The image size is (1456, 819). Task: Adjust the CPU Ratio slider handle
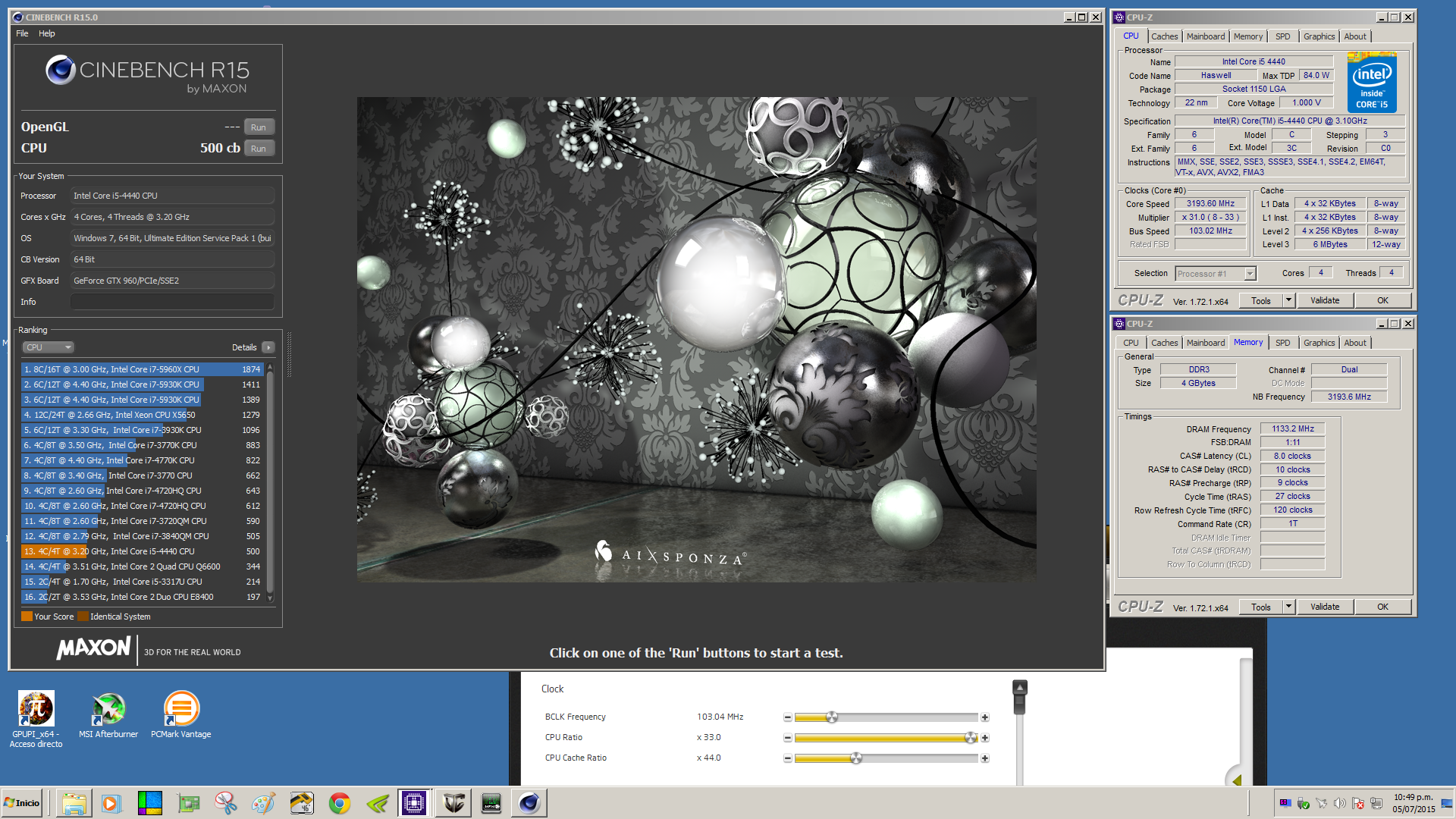pyautogui.click(x=971, y=738)
